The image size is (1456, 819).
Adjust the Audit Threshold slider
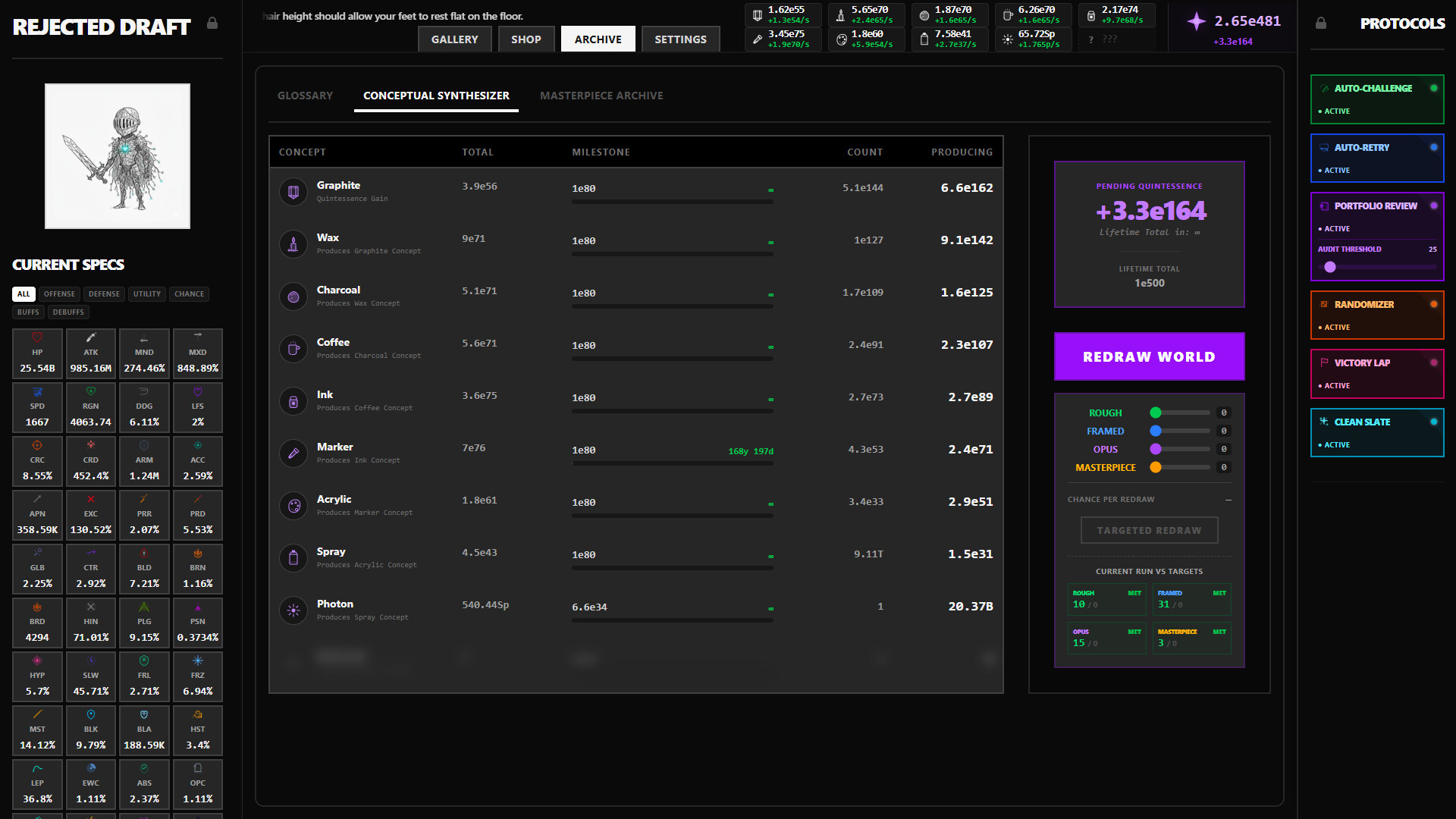point(1330,267)
